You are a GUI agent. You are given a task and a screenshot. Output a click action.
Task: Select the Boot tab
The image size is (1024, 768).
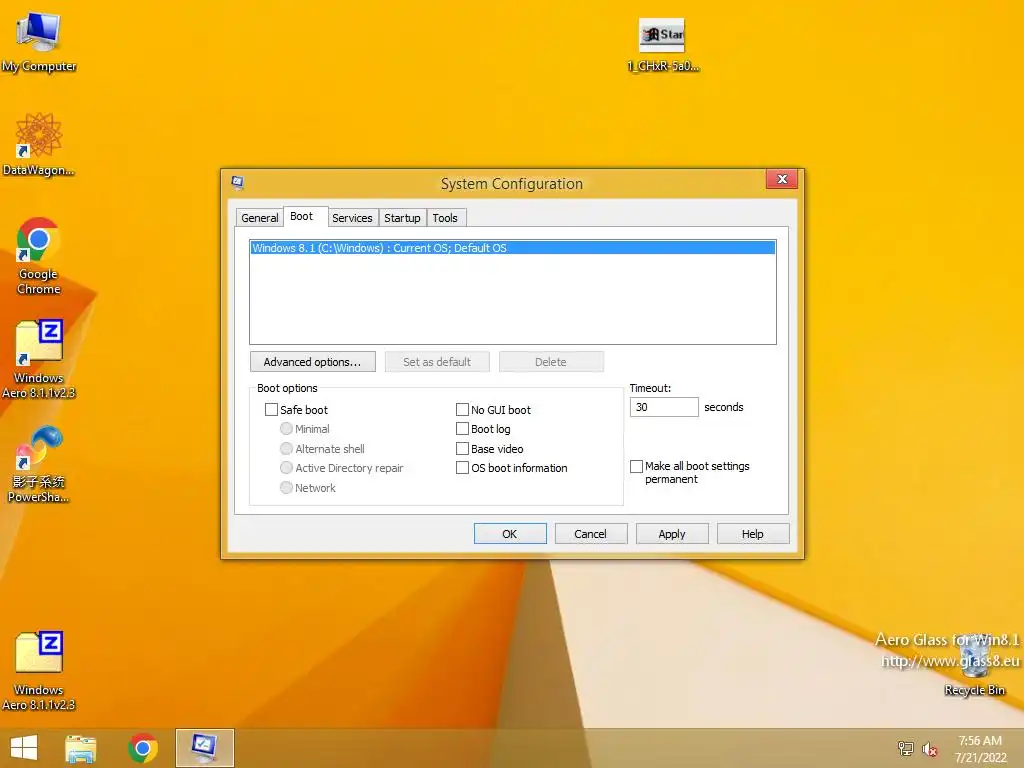pos(301,216)
